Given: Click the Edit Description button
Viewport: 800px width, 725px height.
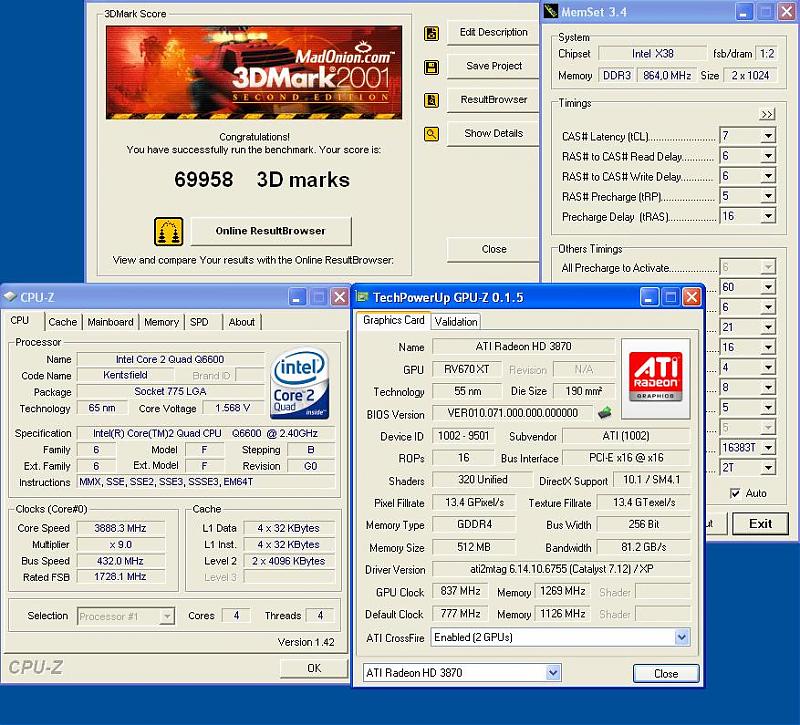Looking at the screenshot, I should tap(493, 32).
